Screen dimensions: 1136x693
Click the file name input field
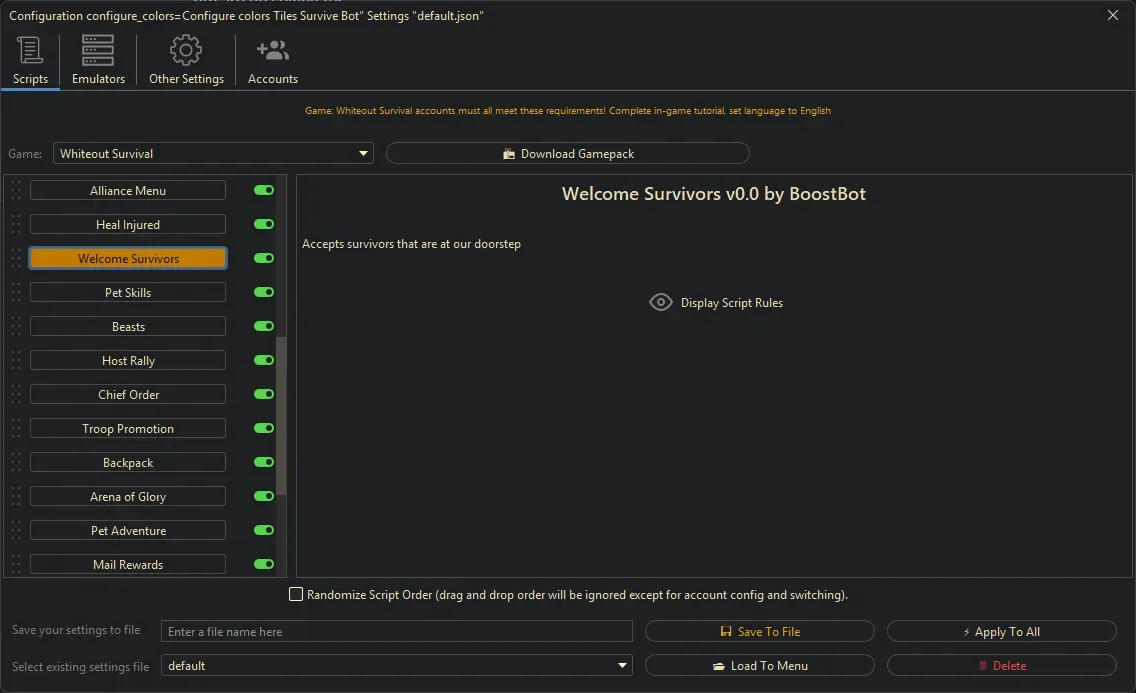click(397, 632)
